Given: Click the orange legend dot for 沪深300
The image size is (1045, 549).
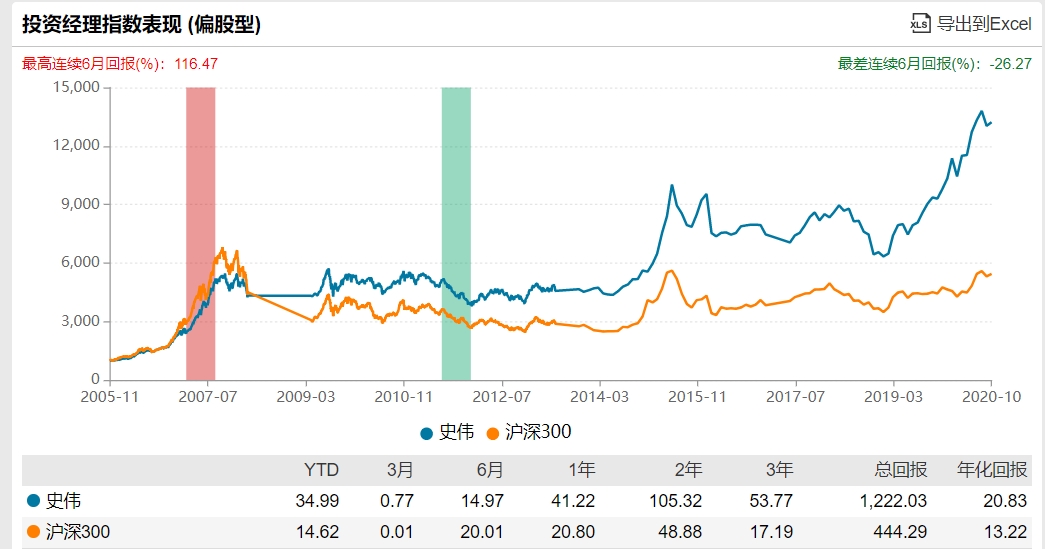Looking at the screenshot, I should pos(493,434).
